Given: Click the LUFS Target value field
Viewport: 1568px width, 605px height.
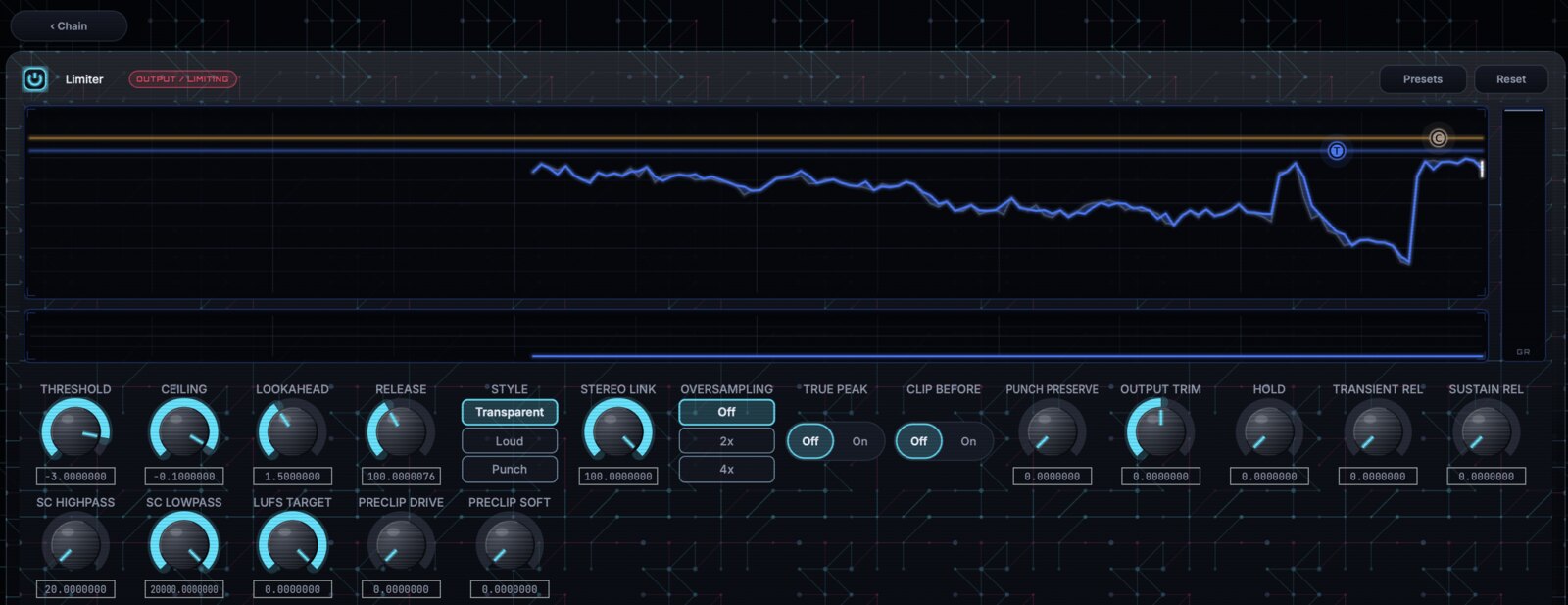Looking at the screenshot, I should tap(292, 589).
